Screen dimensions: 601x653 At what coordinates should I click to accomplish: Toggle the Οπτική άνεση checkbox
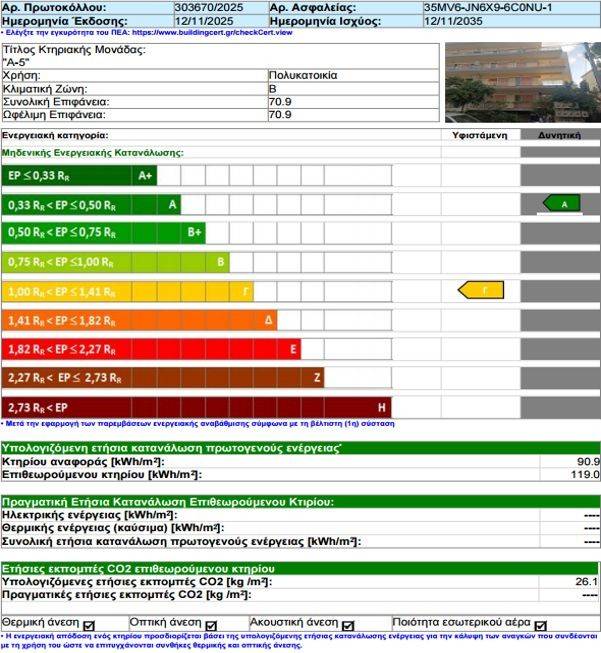pyautogui.click(x=211, y=625)
